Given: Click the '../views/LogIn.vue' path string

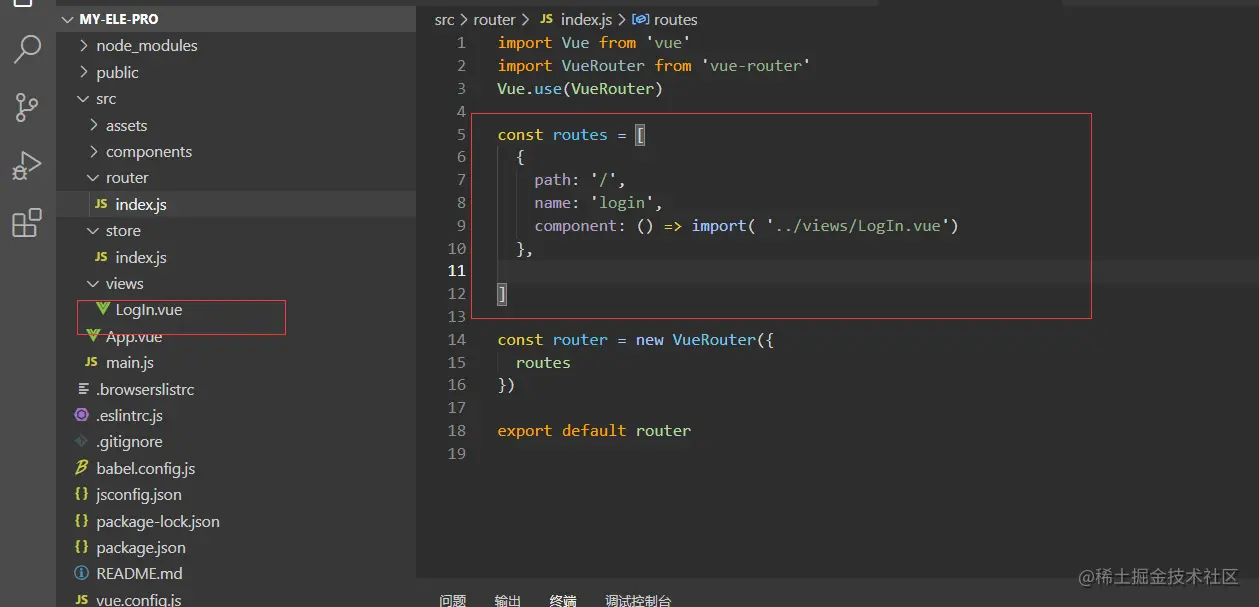Looking at the screenshot, I should tap(858, 226).
